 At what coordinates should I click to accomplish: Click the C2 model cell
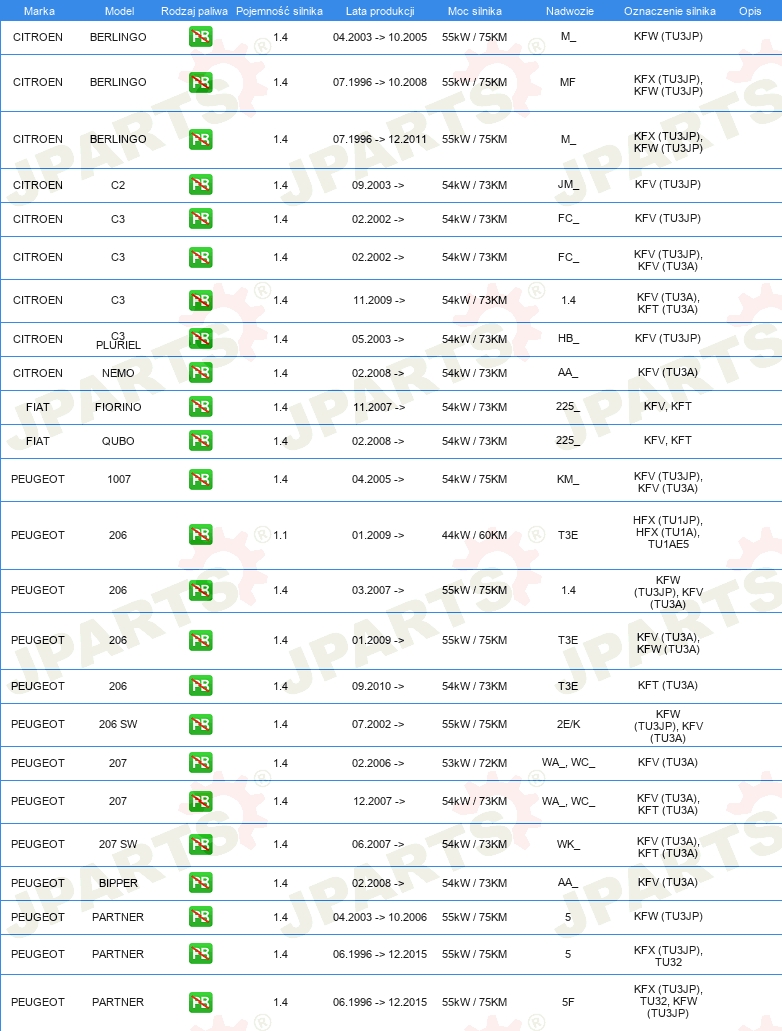click(118, 185)
